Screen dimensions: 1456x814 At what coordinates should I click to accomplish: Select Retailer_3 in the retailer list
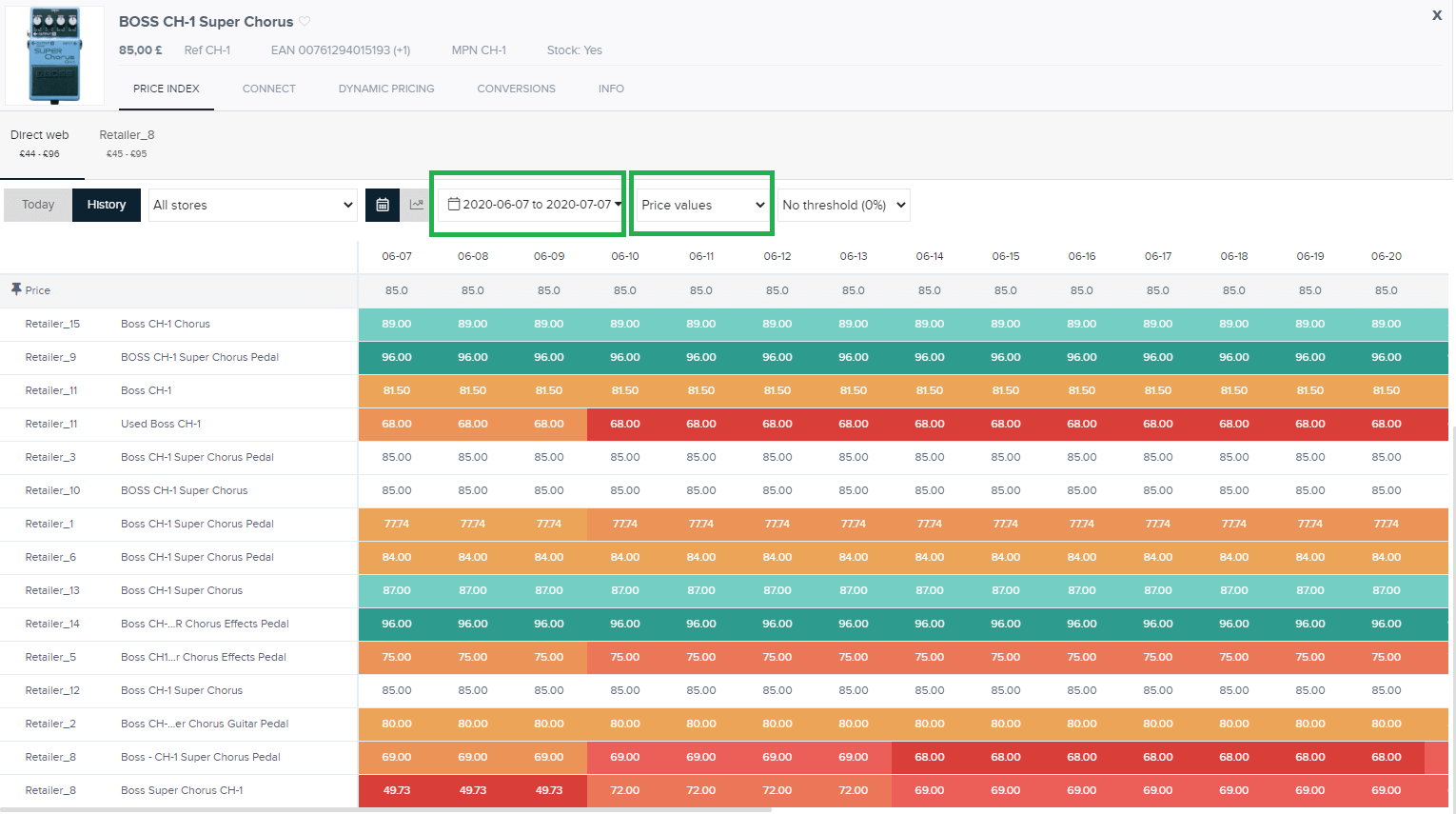click(50, 457)
